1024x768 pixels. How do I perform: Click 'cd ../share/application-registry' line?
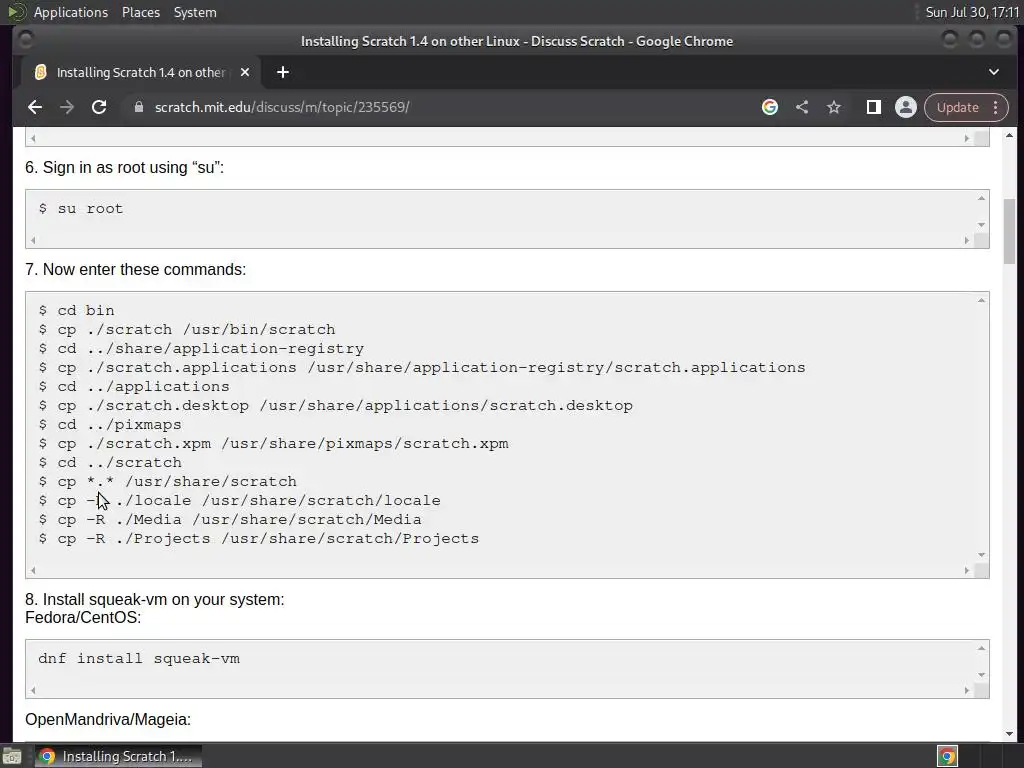[x=201, y=348]
